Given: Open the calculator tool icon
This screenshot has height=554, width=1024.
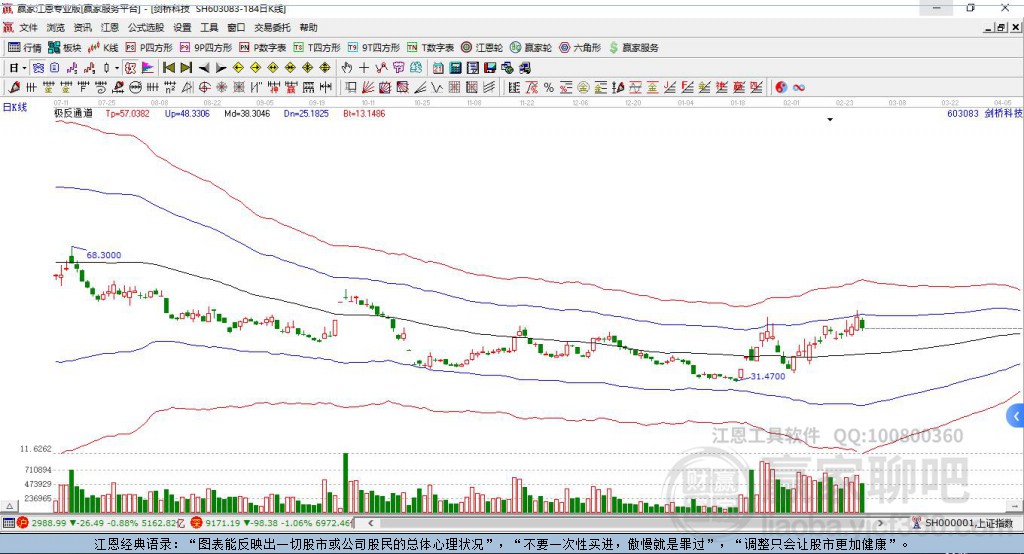Looking at the screenshot, I should point(455,68).
